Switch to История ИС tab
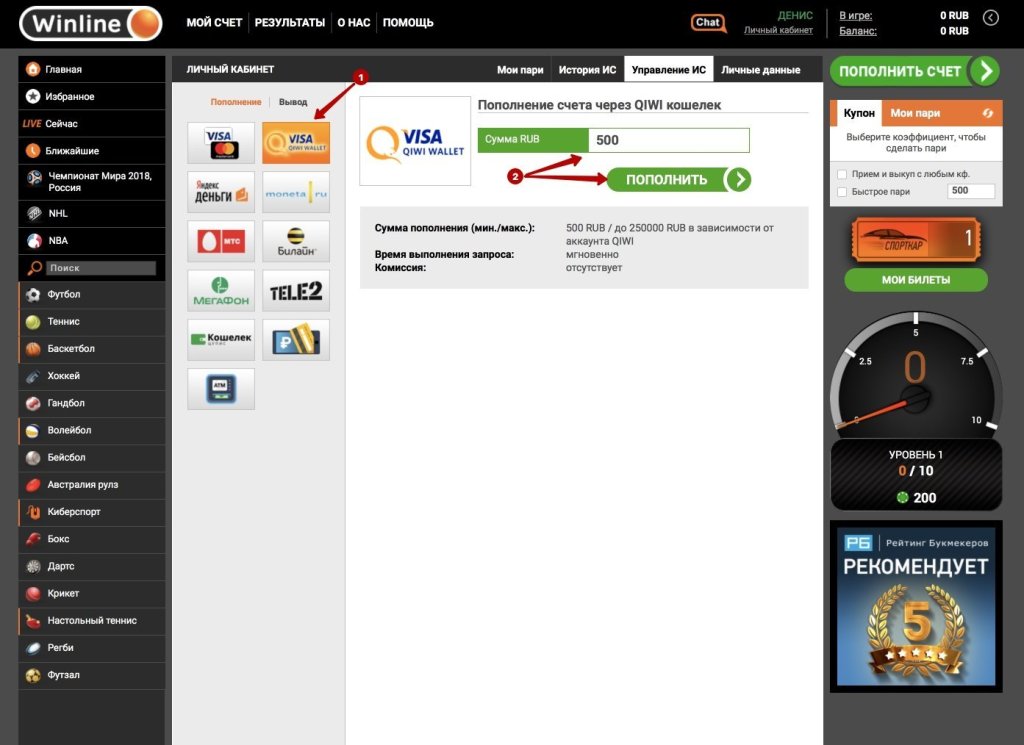The image size is (1024, 745). pyautogui.click(x=587, y=70)
